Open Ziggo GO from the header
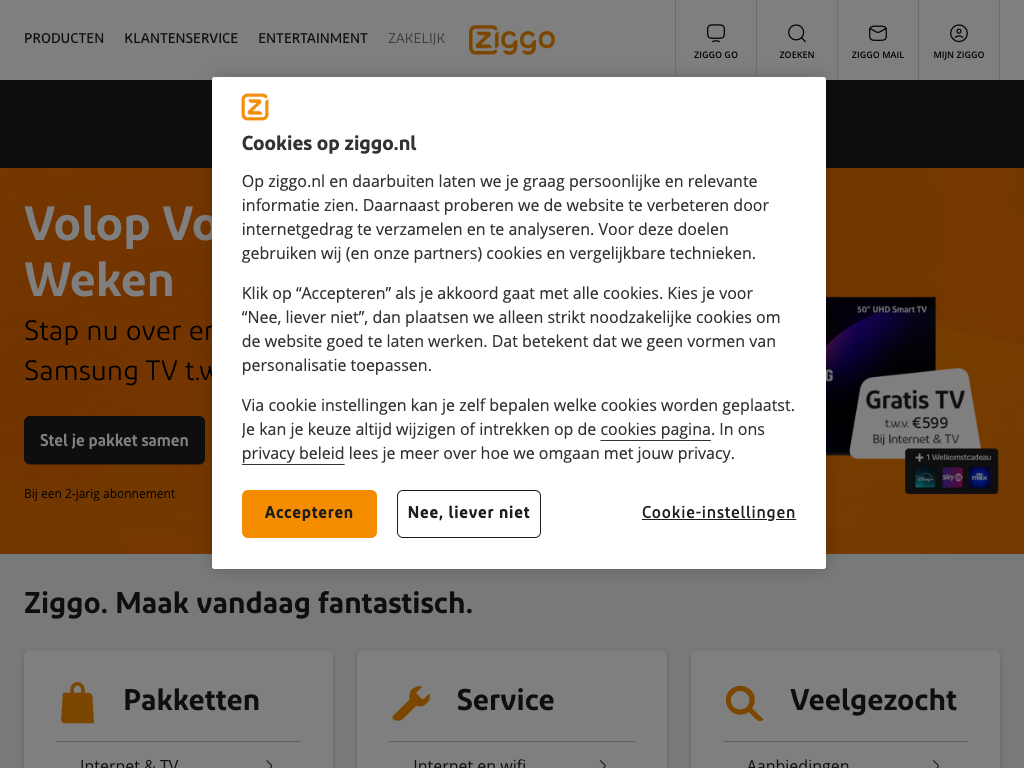The image size is (1024, 768). click(716, 40)
